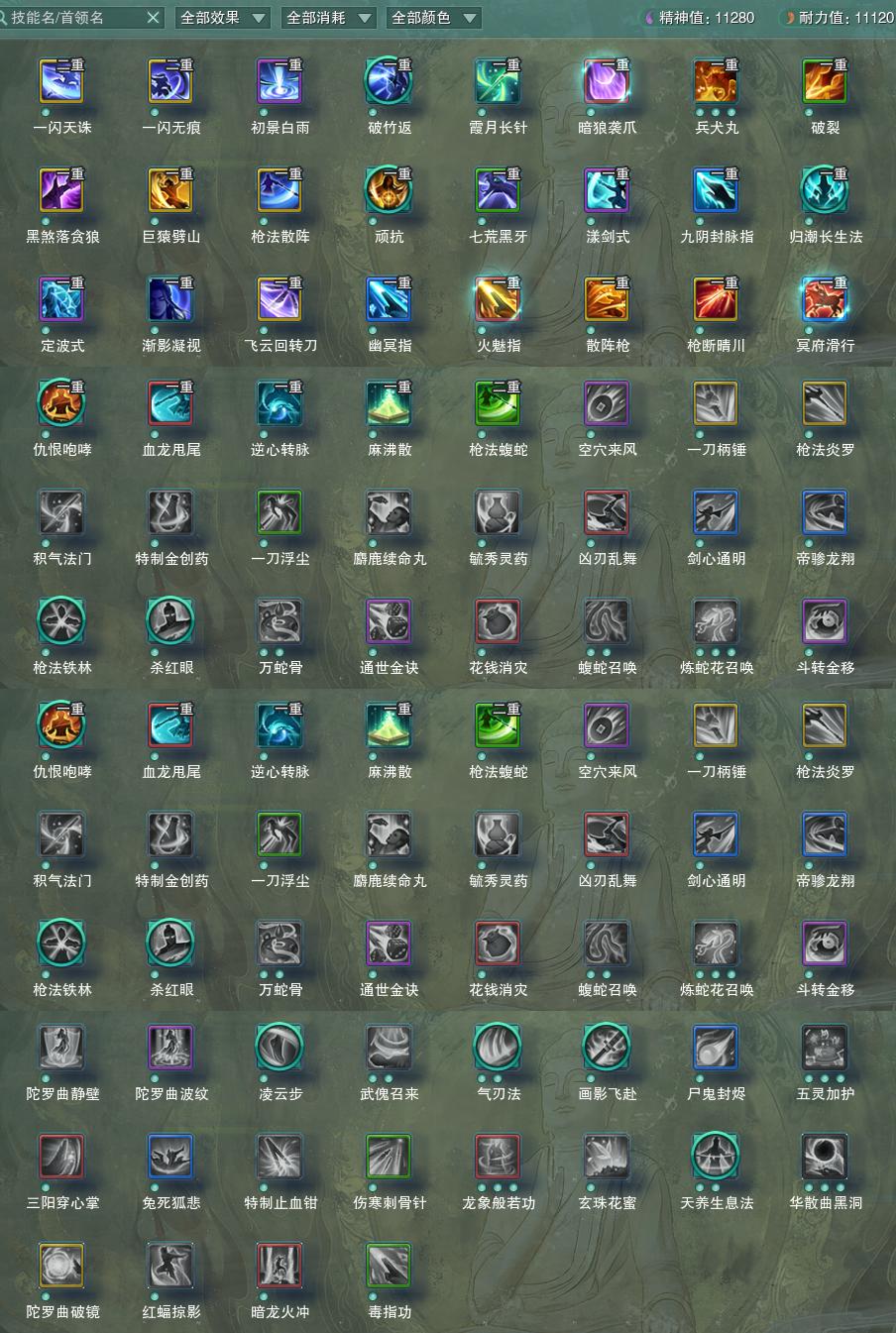The width and height of the screenshot is (896, 1333).
Task: Choose the 暗狼袭爪 skill icon
Action: click(607, 82)
